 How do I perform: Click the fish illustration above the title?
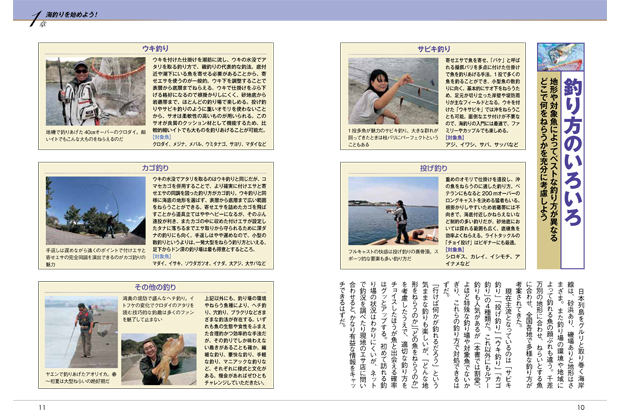click(561, 57)
